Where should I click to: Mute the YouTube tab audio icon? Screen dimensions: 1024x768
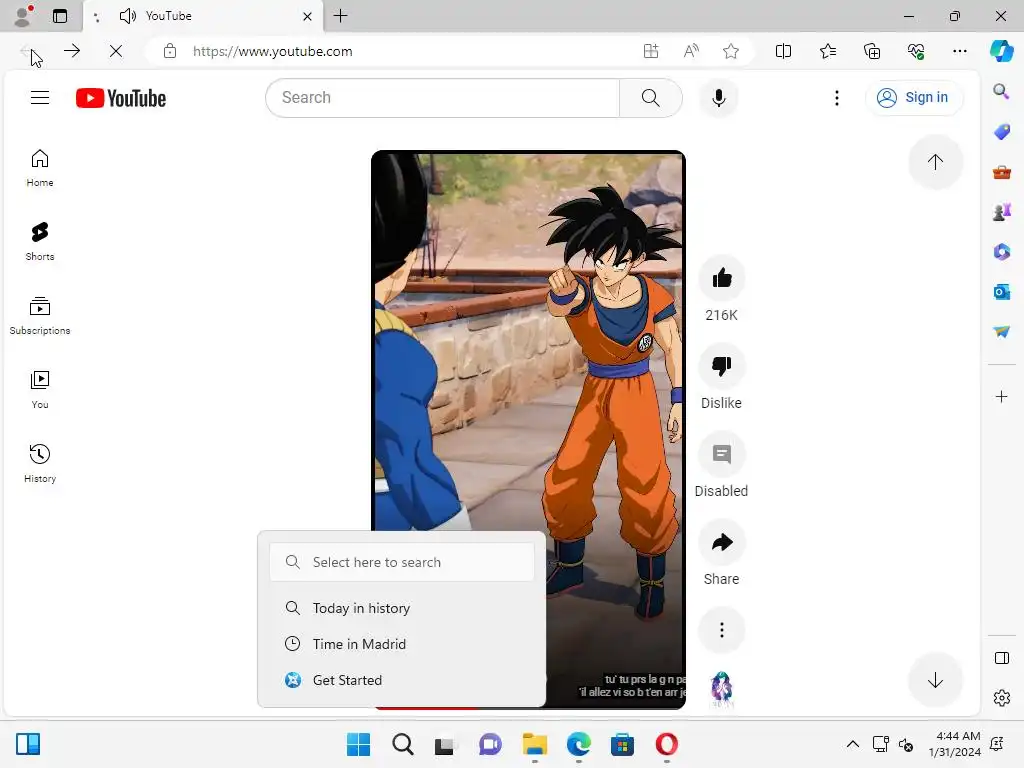(127, 16)
